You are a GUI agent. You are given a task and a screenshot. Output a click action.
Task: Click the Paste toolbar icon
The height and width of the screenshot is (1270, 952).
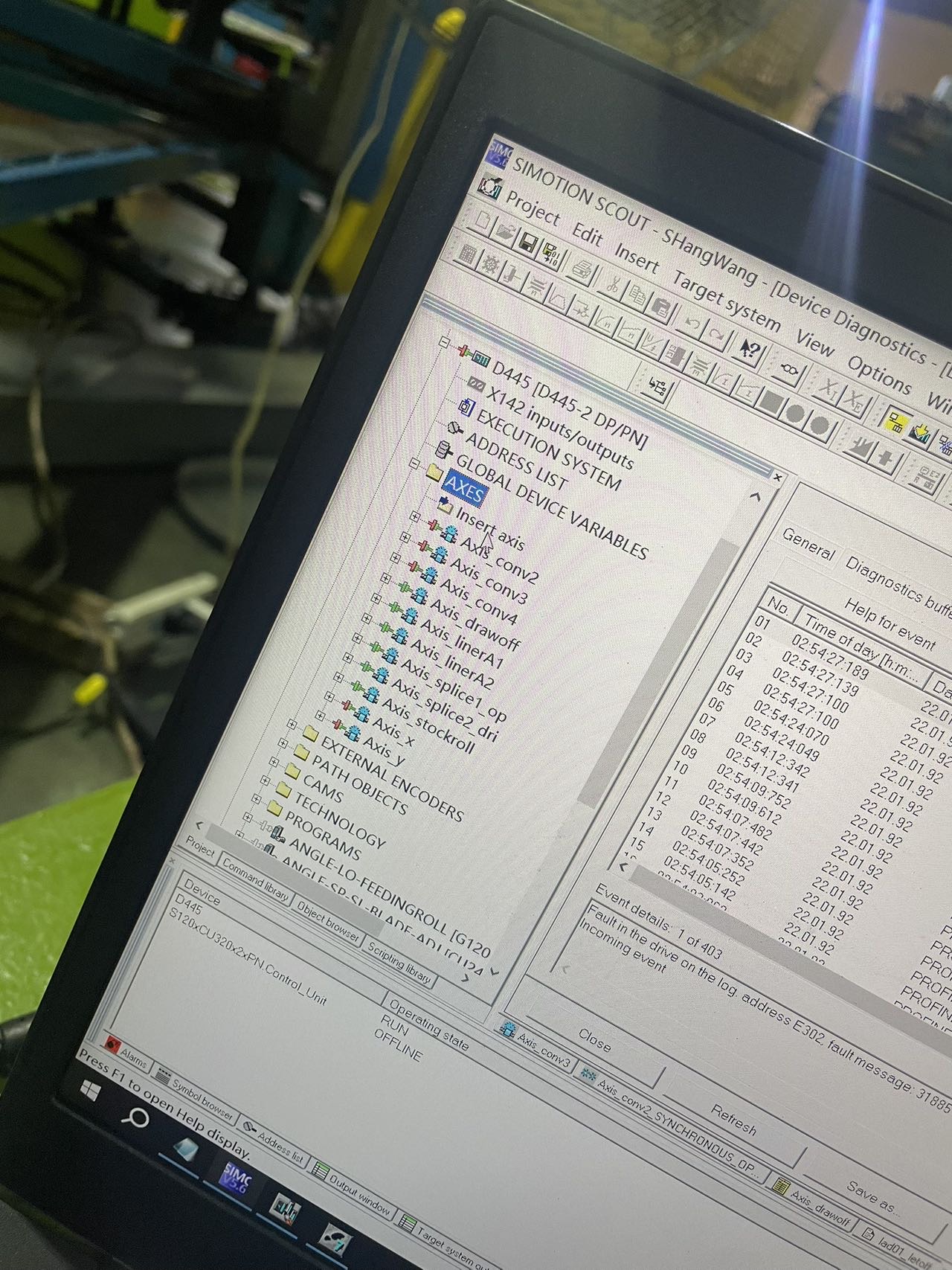point(661,308)
